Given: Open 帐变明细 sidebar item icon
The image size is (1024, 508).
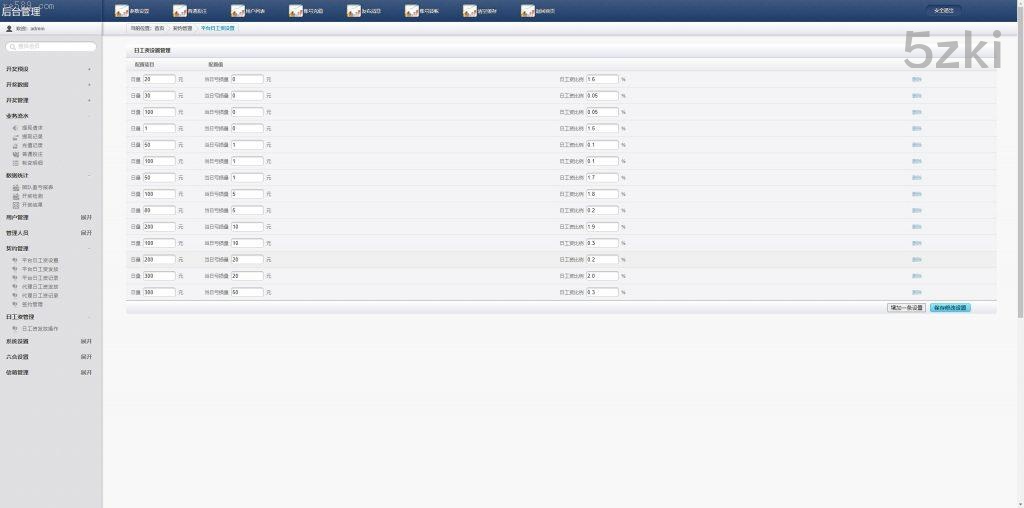Looking at the screenshot, I should pos(16,163).
